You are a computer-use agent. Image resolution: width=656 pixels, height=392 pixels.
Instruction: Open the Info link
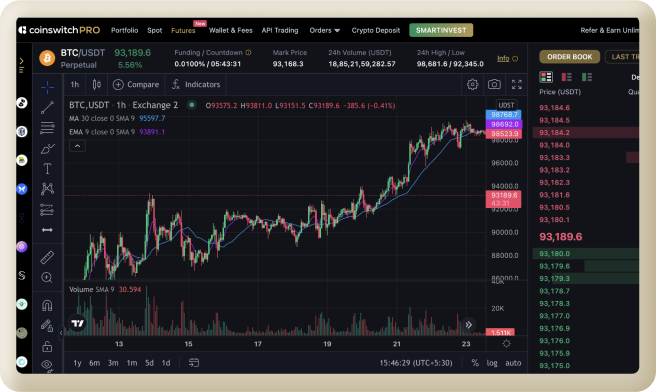pyautogui.click(x=503, y=59)
